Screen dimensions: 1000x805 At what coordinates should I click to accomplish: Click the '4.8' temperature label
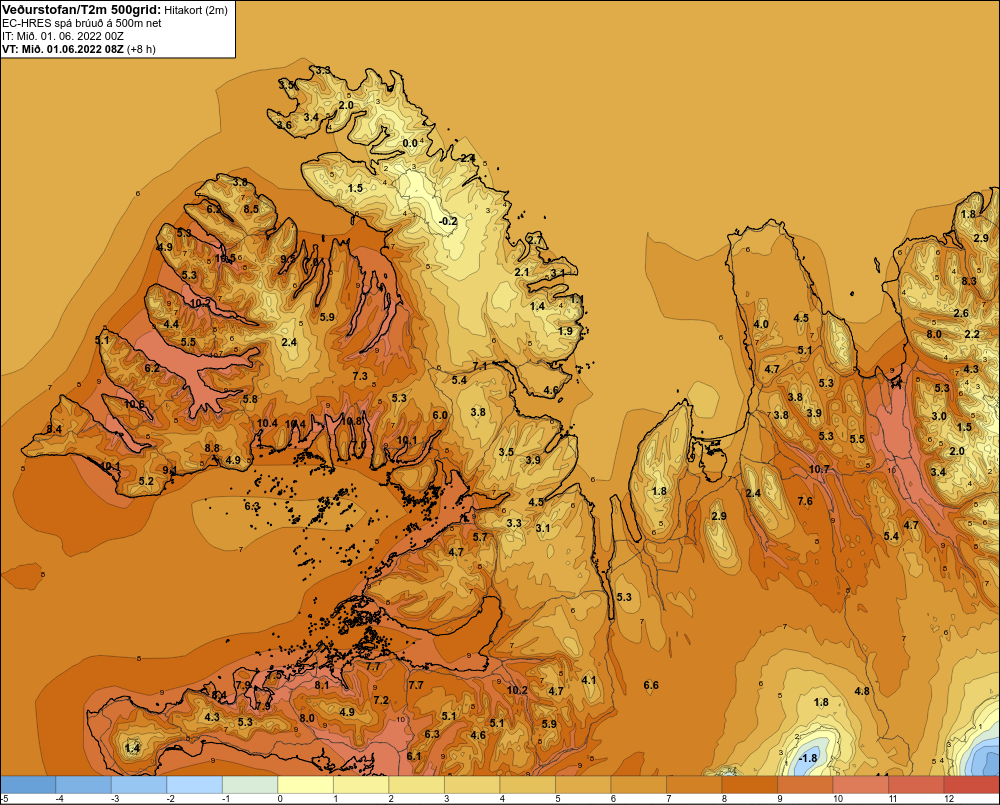pos(862,691)
